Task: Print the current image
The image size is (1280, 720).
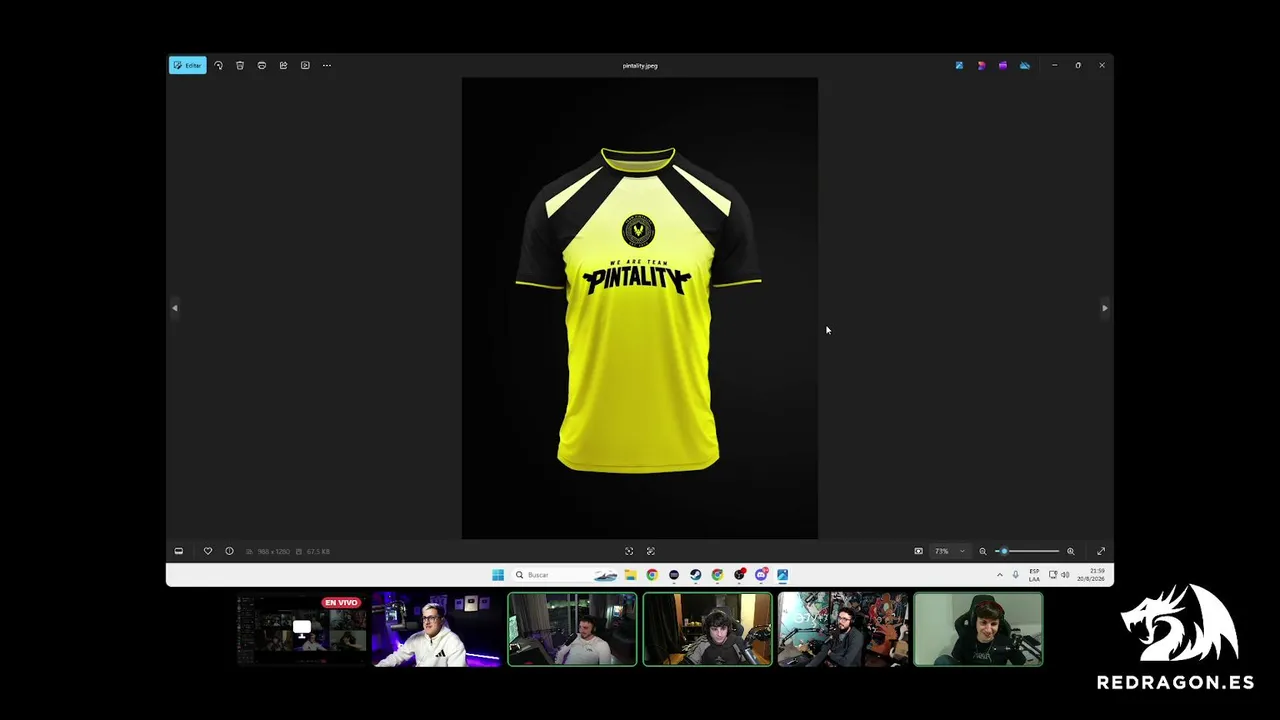Action: tap(262, 66)
